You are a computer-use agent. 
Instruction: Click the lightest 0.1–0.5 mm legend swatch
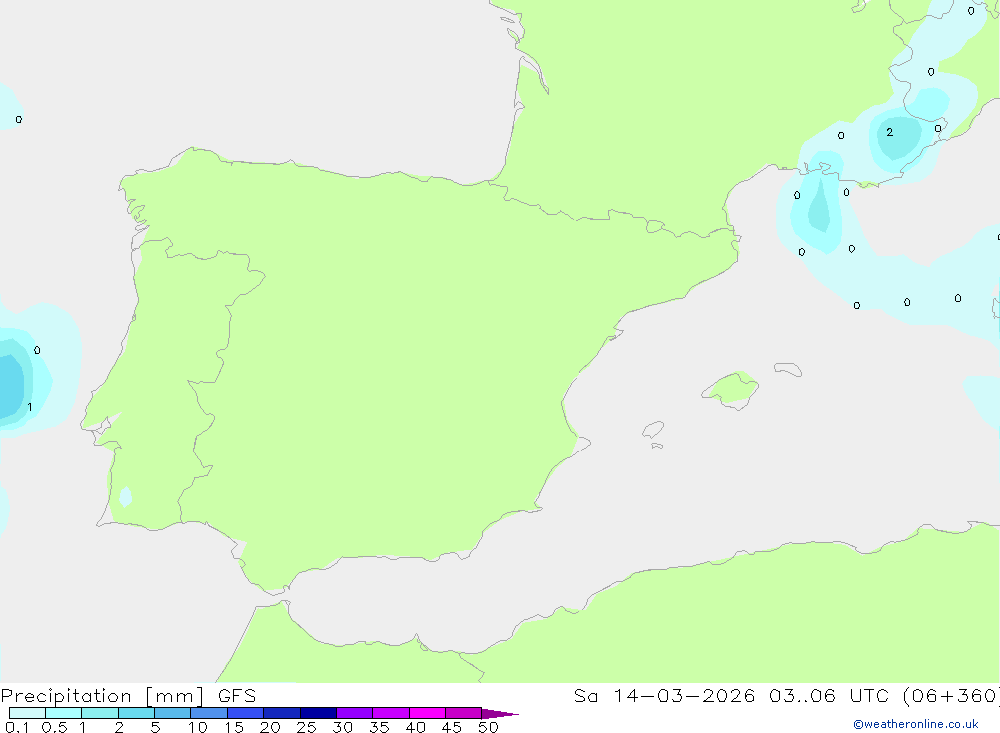pos(27,713)
